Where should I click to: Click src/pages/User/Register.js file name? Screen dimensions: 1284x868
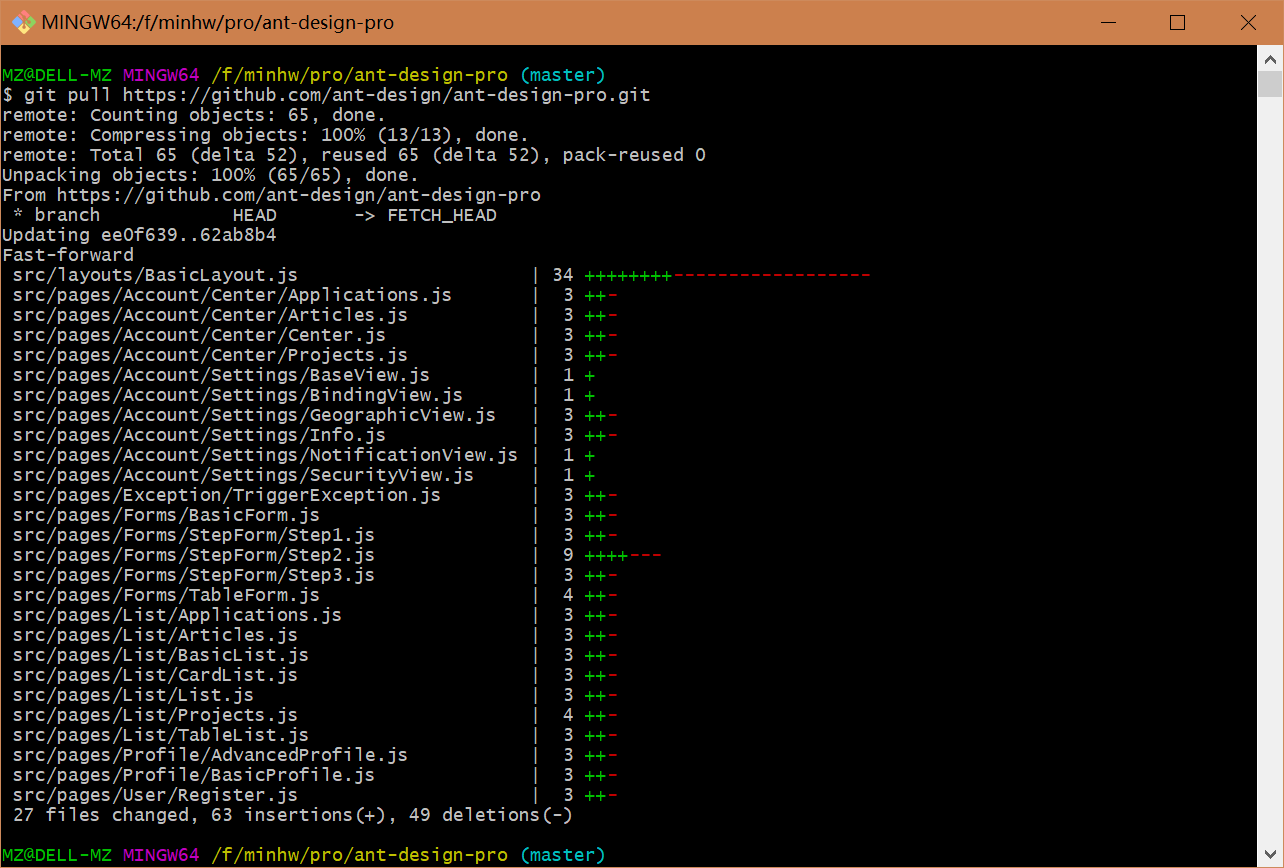pos(155,795)
